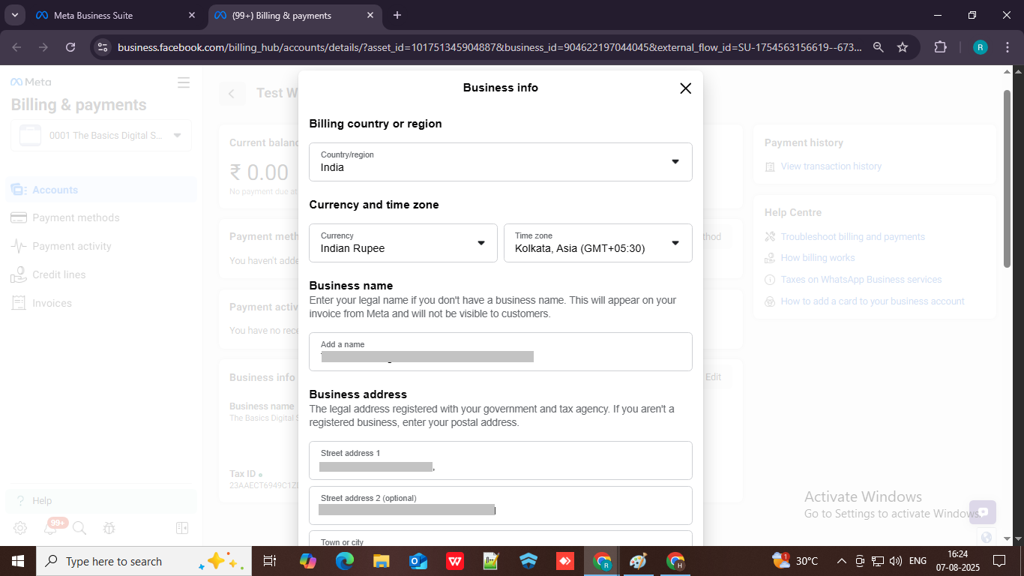Open How to add a card link

pos(872,301)
